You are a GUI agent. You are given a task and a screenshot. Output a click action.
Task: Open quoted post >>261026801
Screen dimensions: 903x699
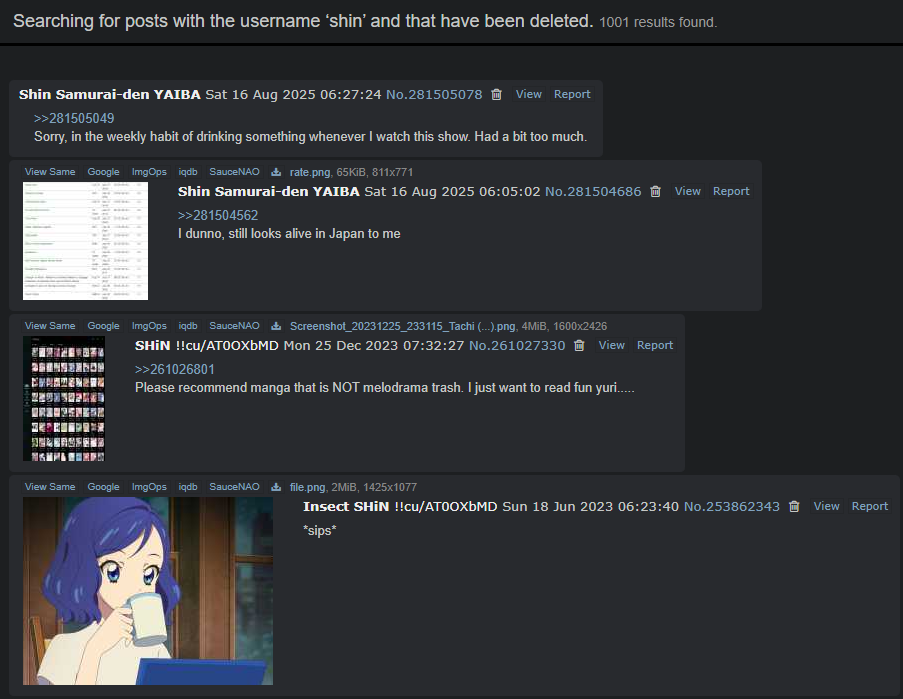(x=174, y=369)
